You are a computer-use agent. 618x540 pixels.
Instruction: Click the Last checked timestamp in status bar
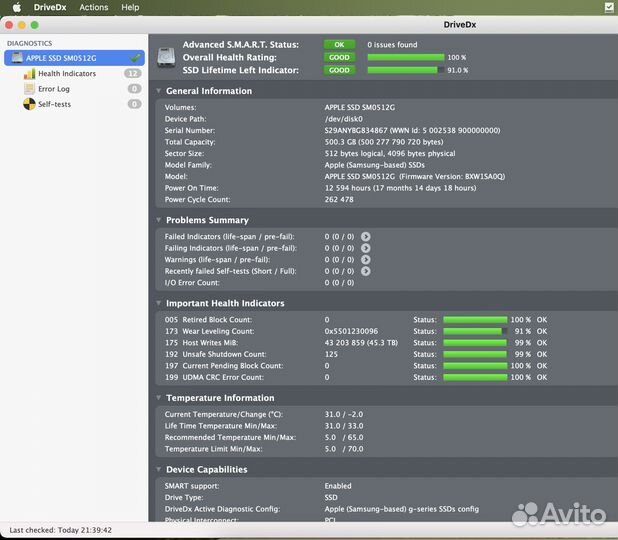60,530
